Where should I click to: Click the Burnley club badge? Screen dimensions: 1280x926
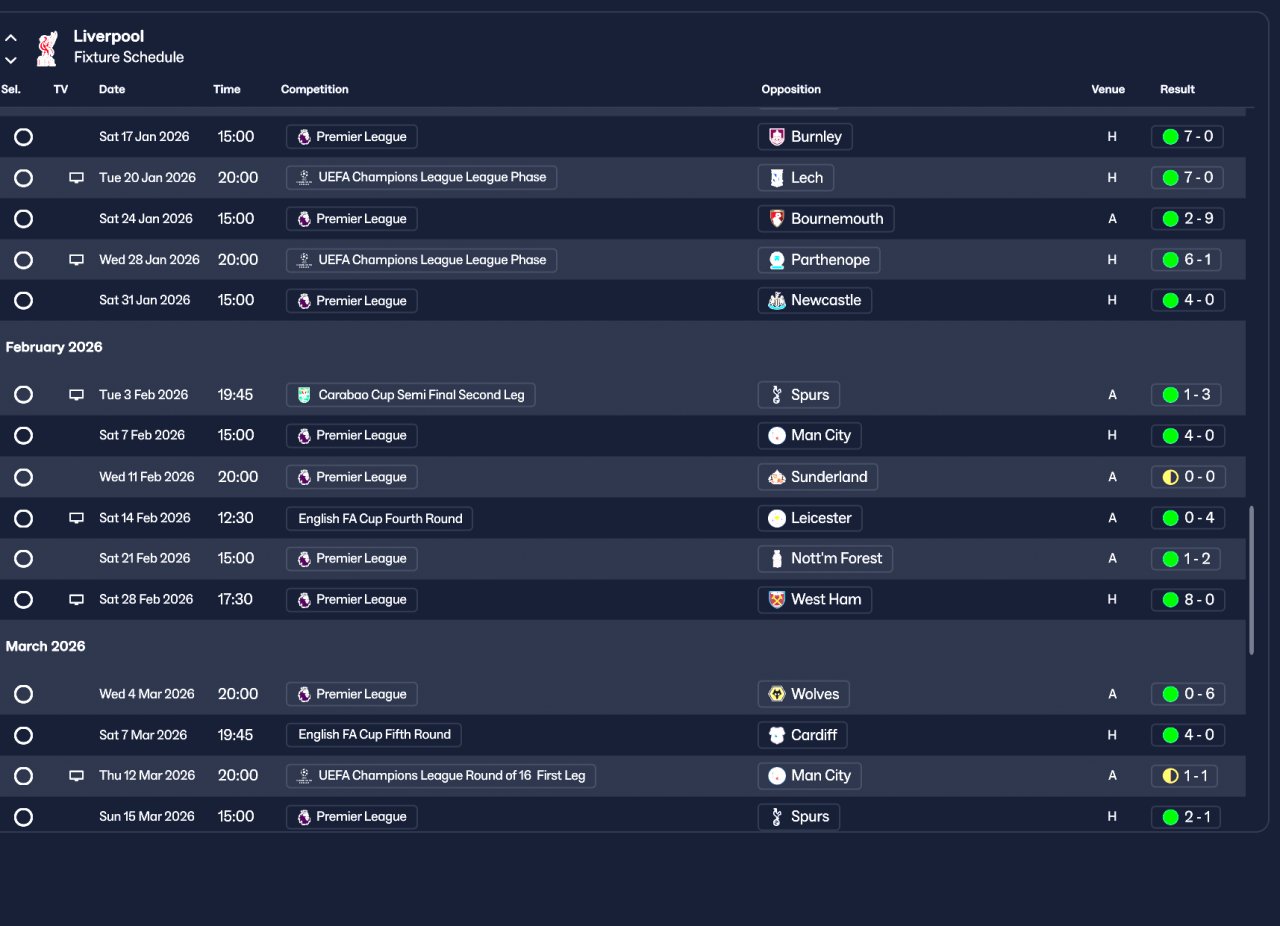[x=777, y=137]
